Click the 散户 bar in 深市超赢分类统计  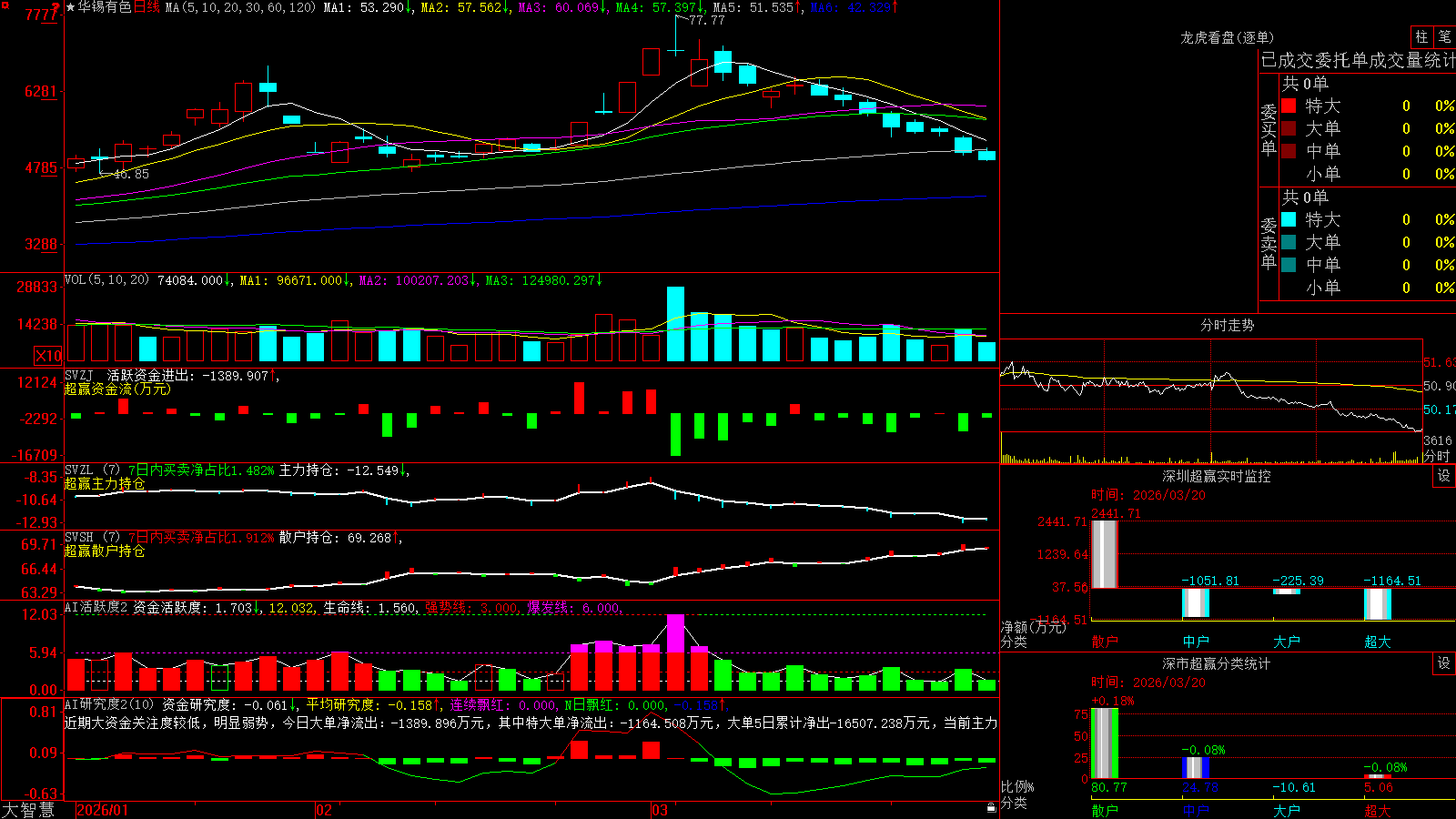[1104, 743]
